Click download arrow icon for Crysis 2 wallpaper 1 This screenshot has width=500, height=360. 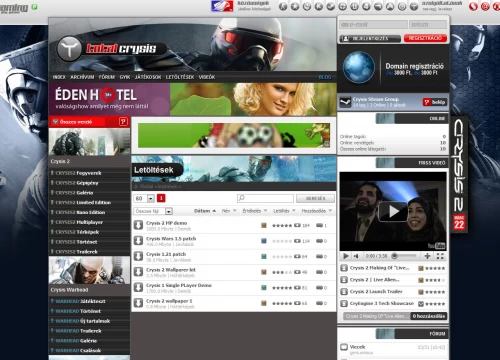pos(138,303)
